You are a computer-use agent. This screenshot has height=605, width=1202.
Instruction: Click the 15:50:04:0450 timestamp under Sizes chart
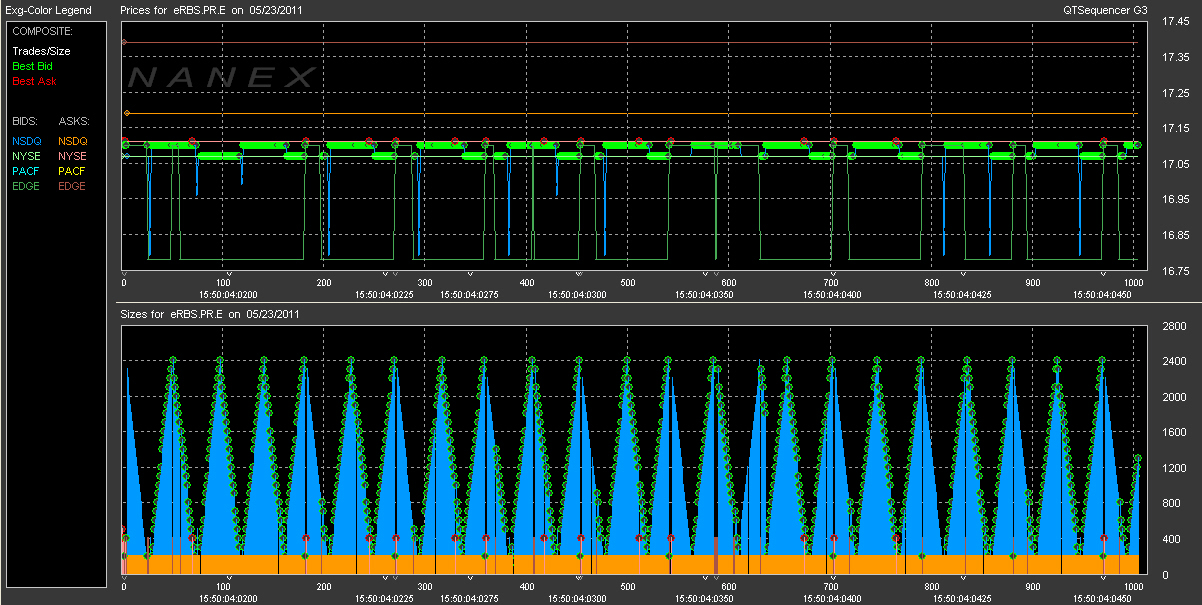(1103, 598)
